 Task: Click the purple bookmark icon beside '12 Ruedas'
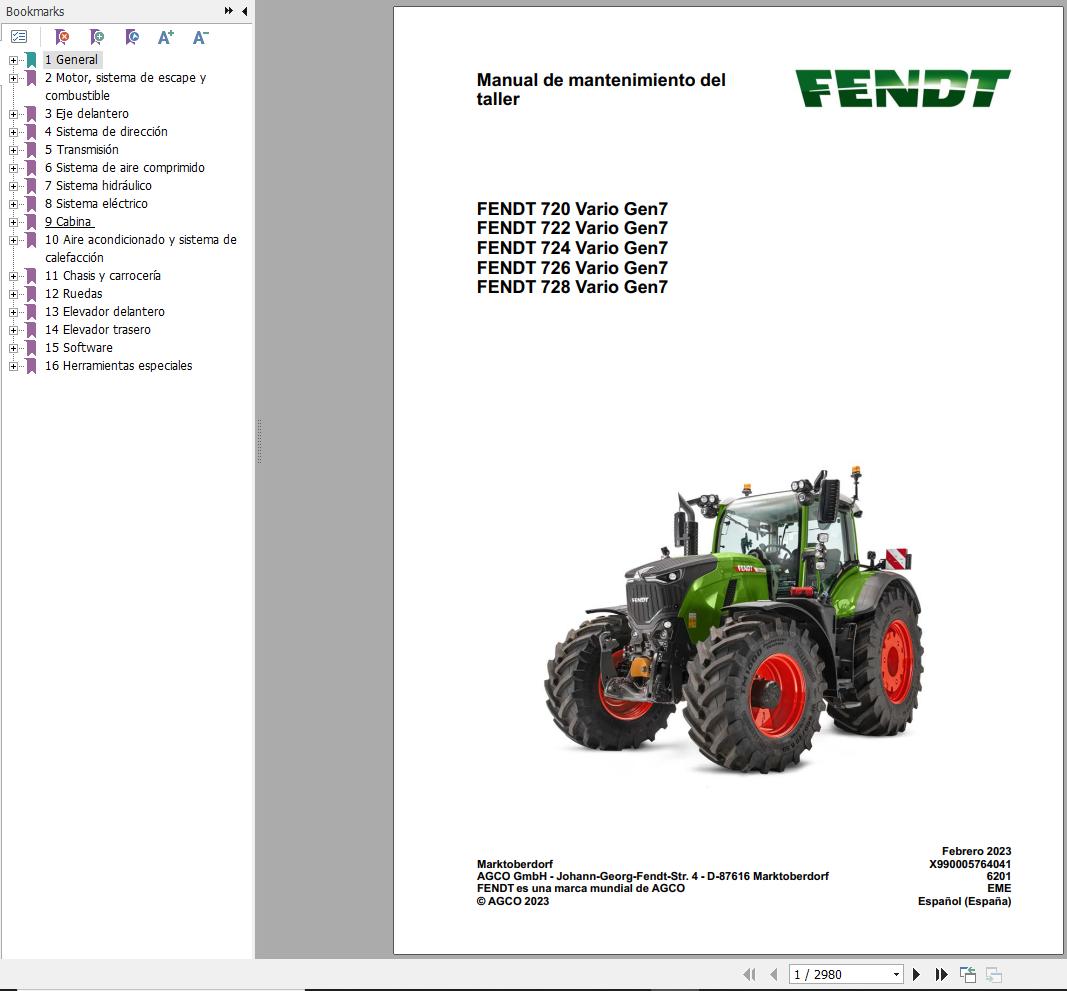31,294
